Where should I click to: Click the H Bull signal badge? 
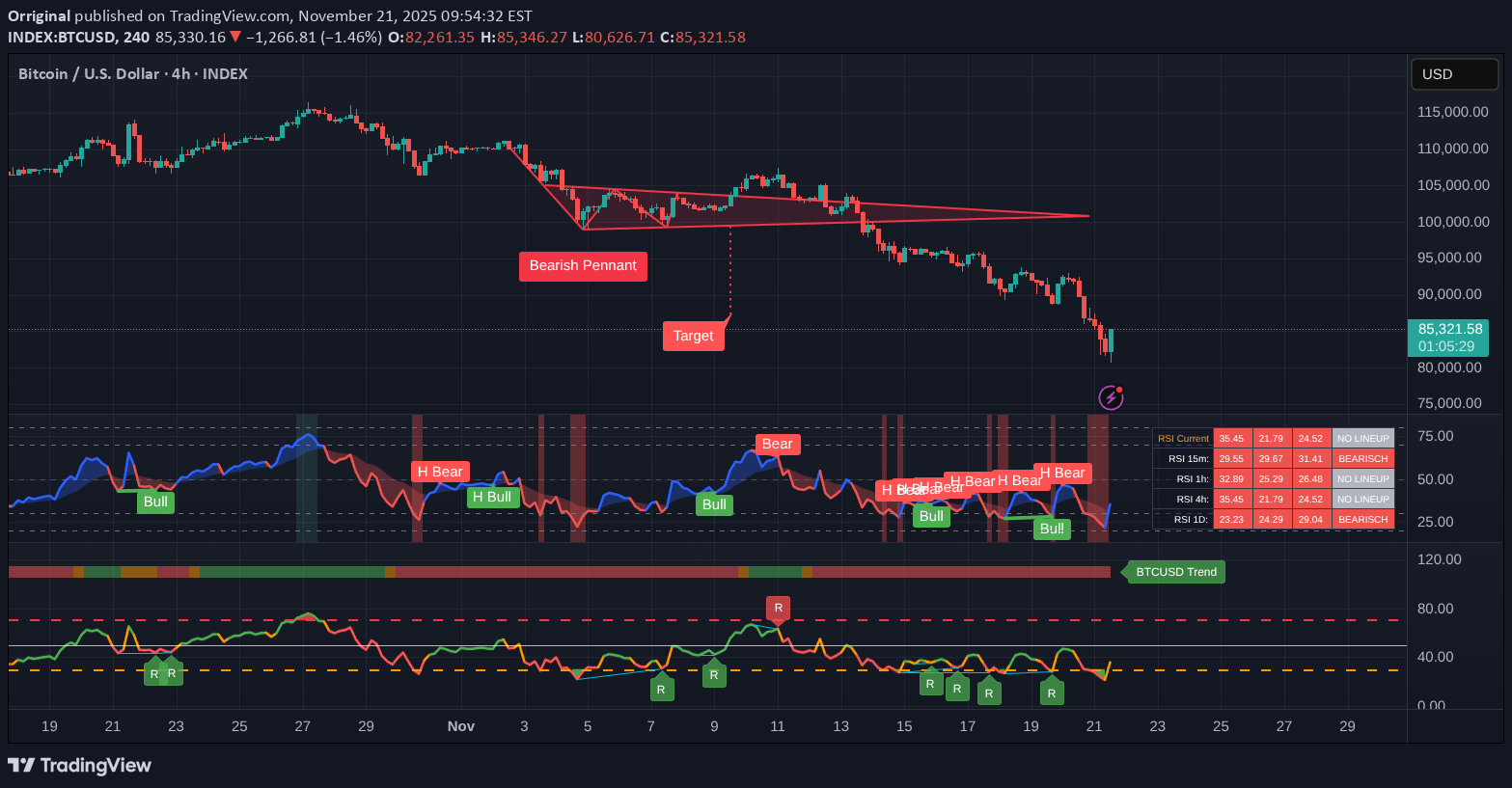(493, 497)
